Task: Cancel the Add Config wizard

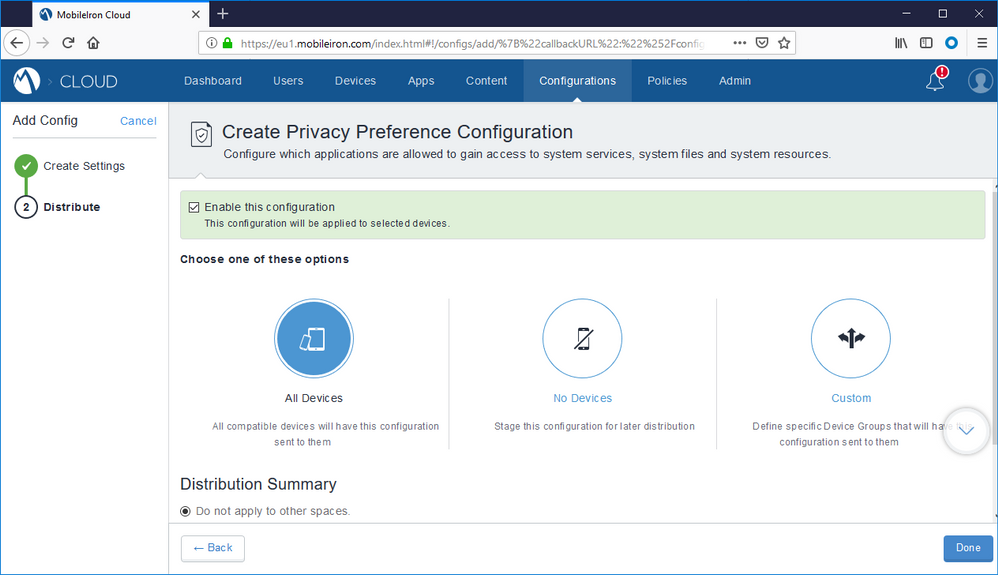Action: click(138, 121)
